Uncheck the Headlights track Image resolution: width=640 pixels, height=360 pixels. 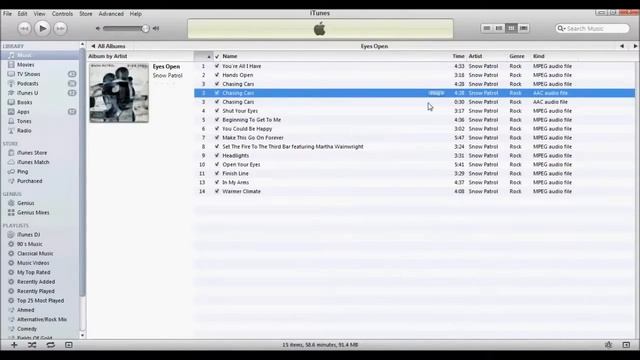point(217,156)
